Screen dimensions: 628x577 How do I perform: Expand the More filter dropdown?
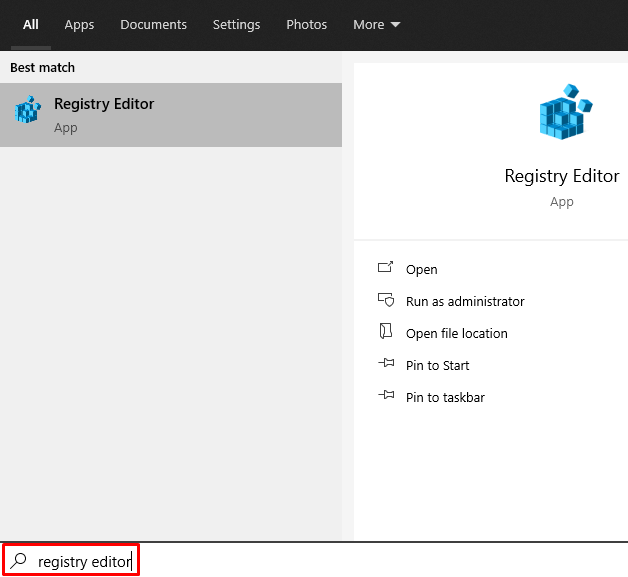[376, 25]
